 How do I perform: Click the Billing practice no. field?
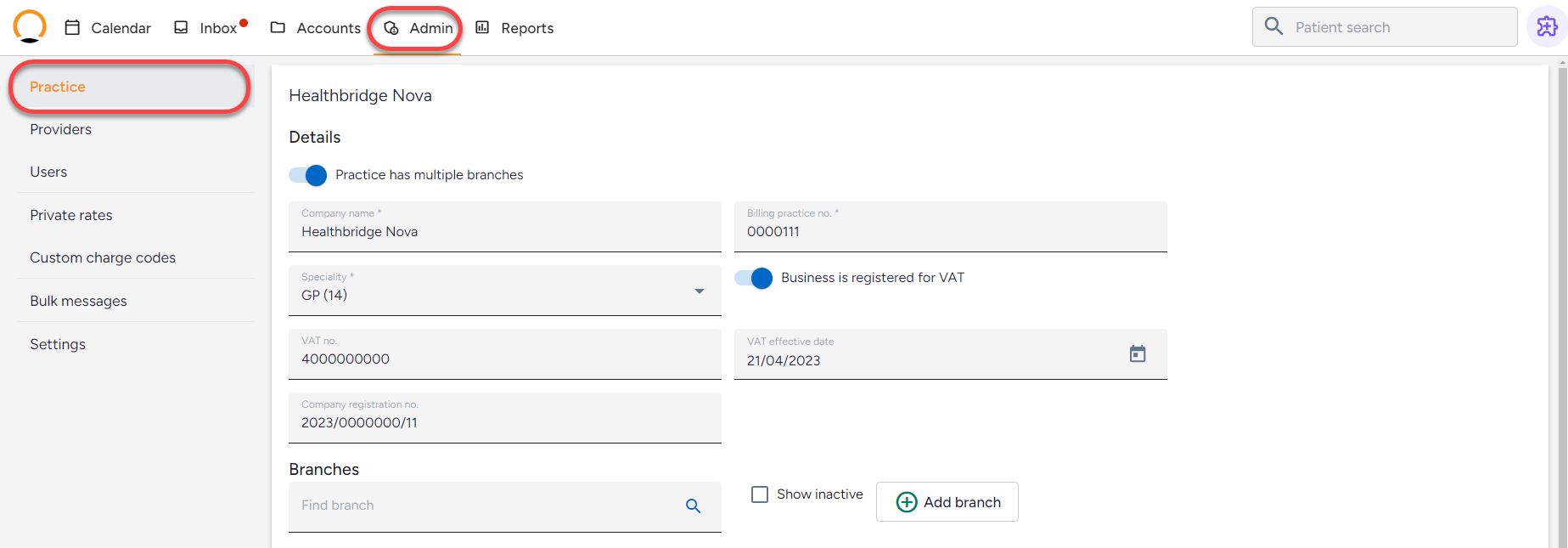click(951, 227)
